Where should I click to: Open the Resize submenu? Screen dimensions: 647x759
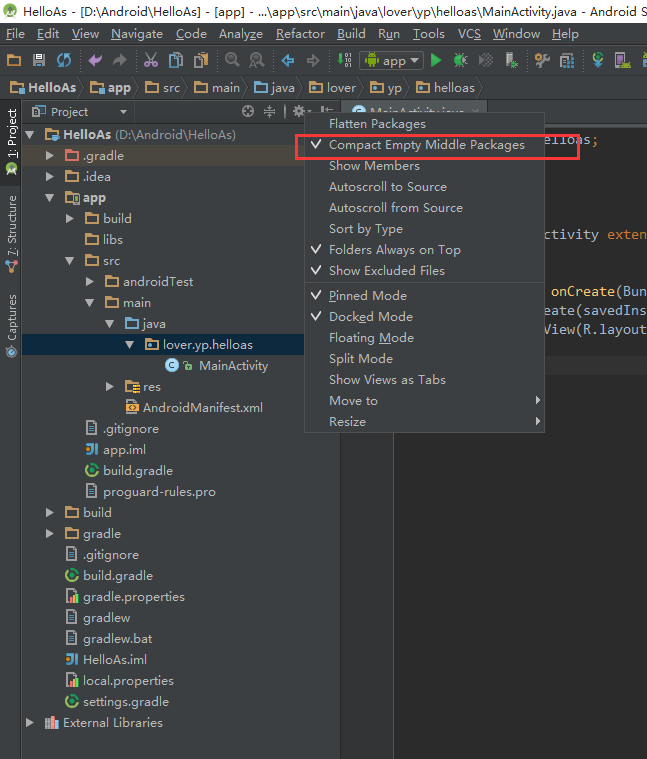coord(424,422)
